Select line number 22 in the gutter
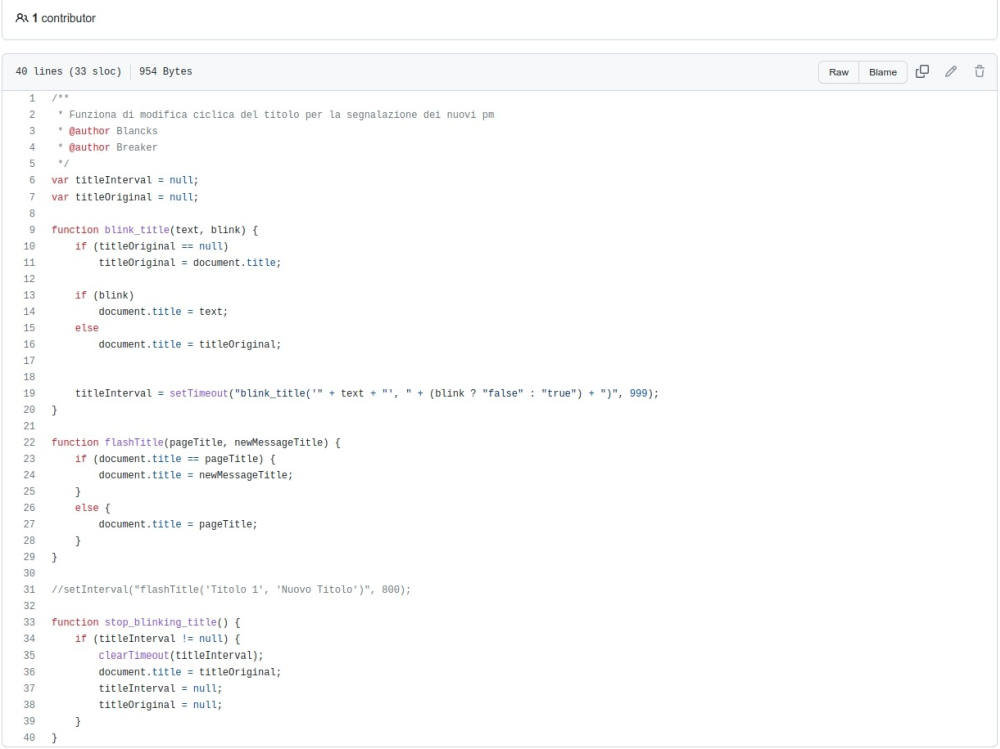Viewport: 1000px width, 749px height. click(29, 443)
